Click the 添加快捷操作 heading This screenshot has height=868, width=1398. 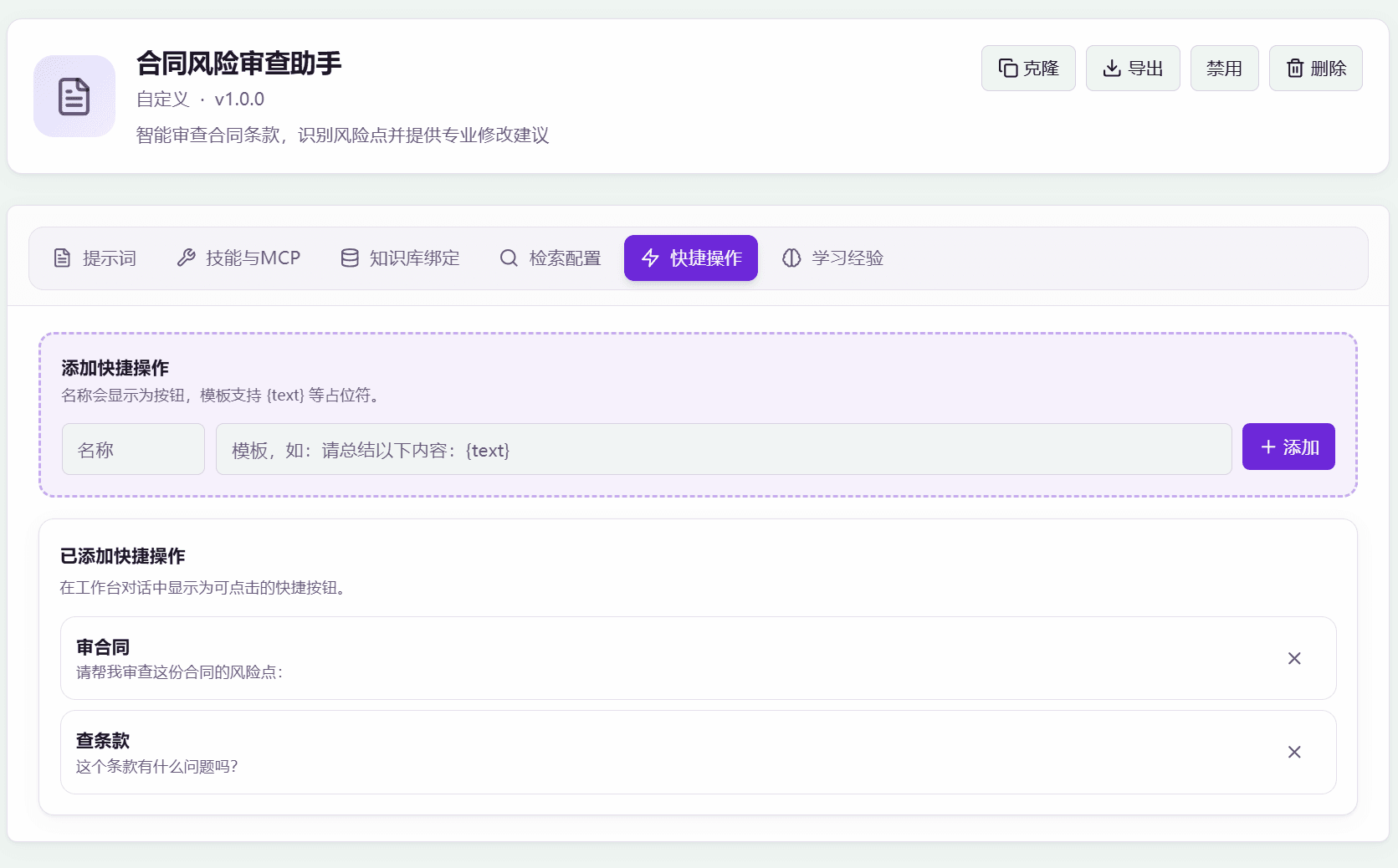(x=115, y=368)
